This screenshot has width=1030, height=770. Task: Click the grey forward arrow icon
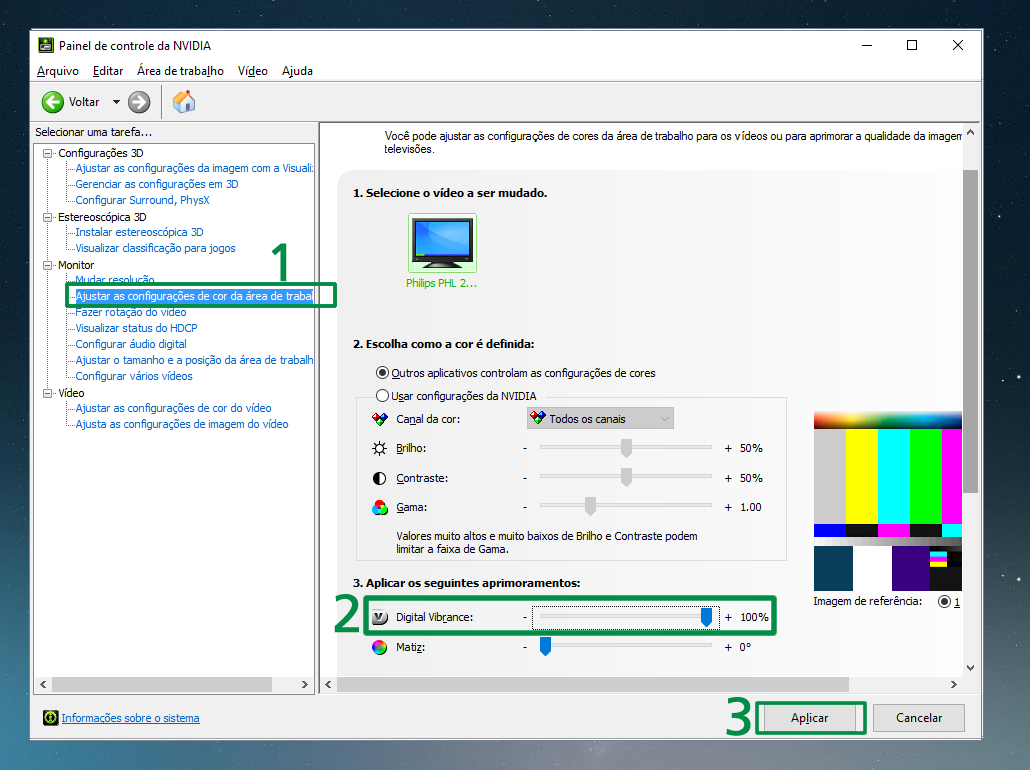coord(139,102)
